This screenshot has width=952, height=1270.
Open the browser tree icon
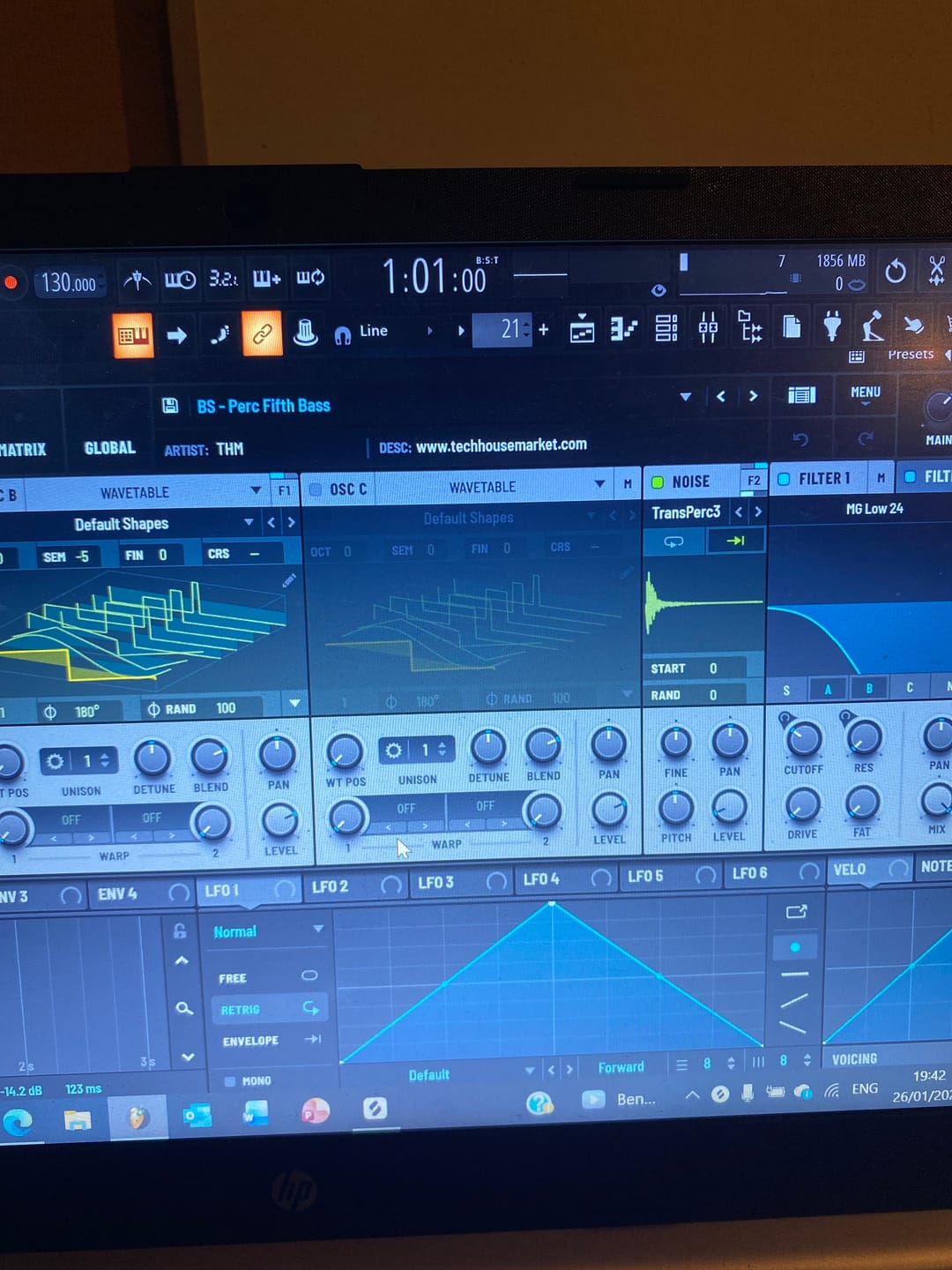tap(749, 326)
